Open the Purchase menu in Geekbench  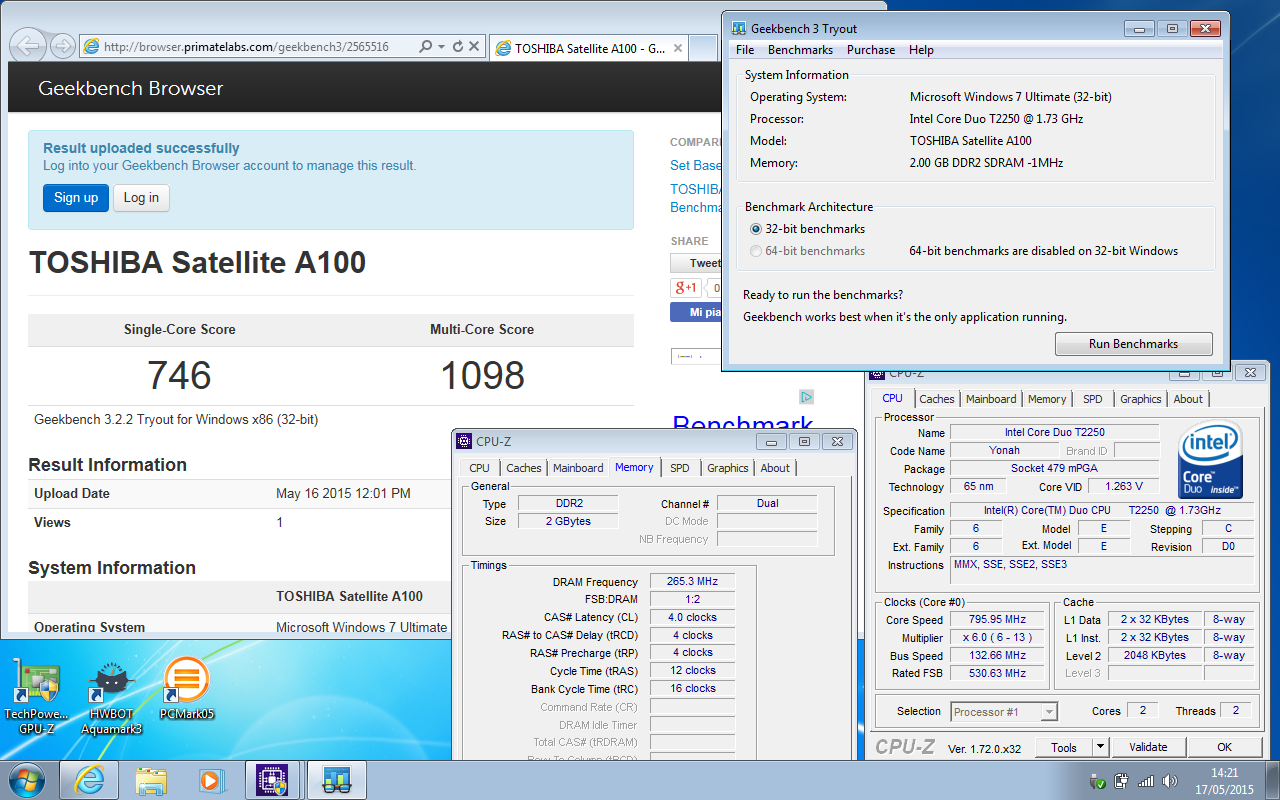tap(871, 50)
